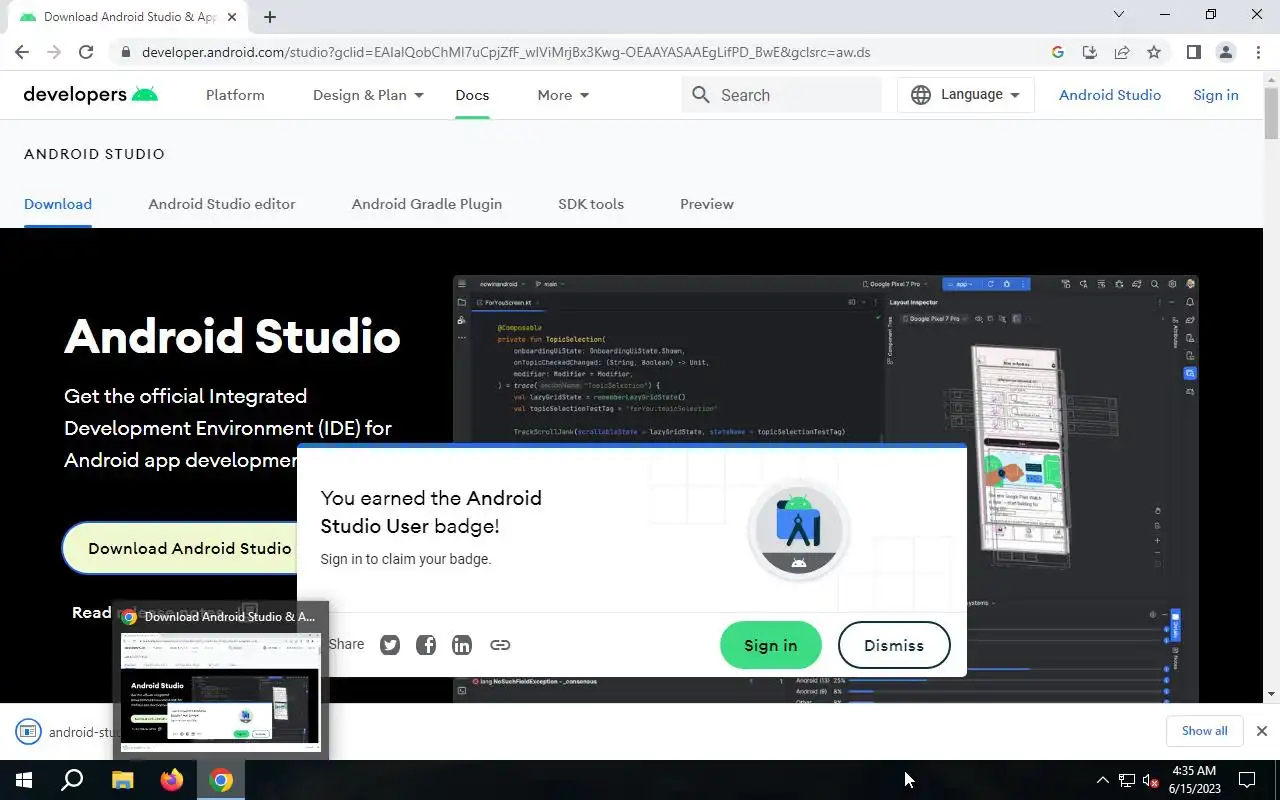Open Windows taskbar search
Screen dimensions: 1280x800
pyautogui.click(x=72, y=780)
